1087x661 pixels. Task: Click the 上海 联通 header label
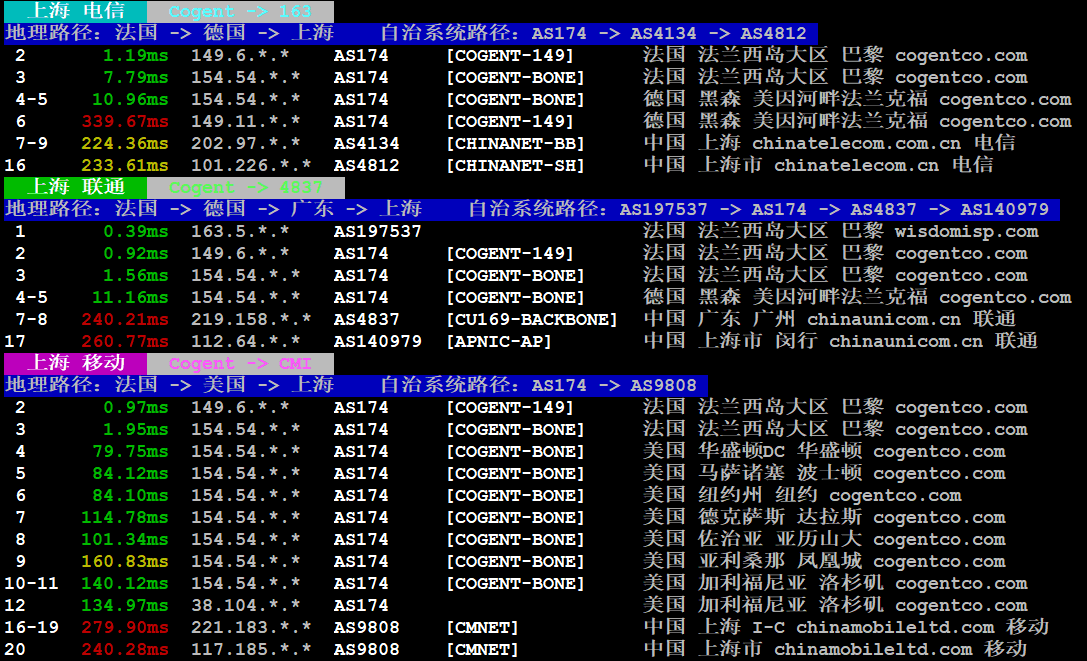click(75, 187)
